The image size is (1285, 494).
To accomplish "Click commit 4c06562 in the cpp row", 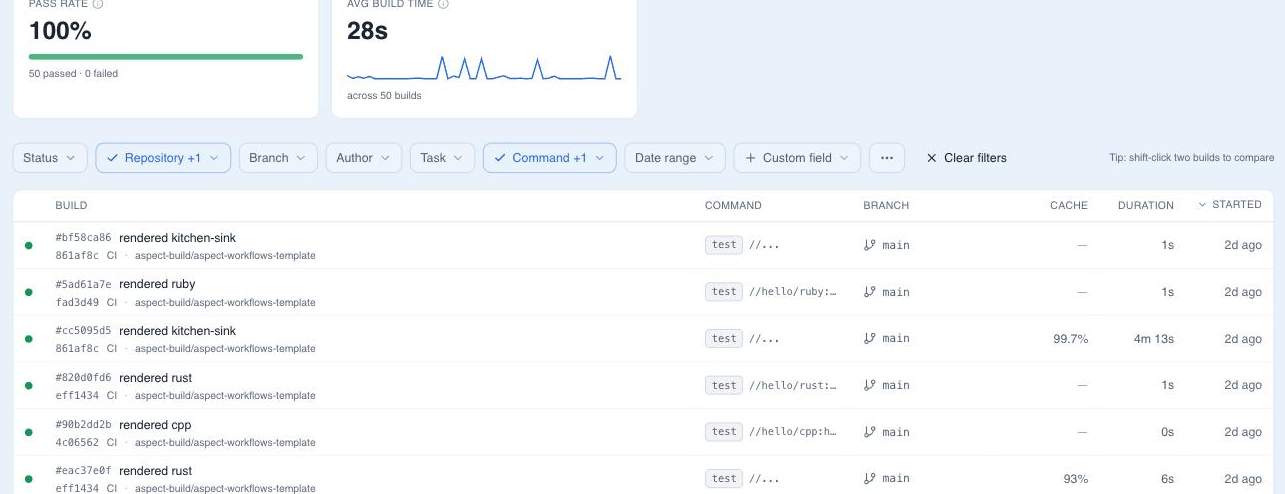I will pyautogui.click(x=77, y=442).
